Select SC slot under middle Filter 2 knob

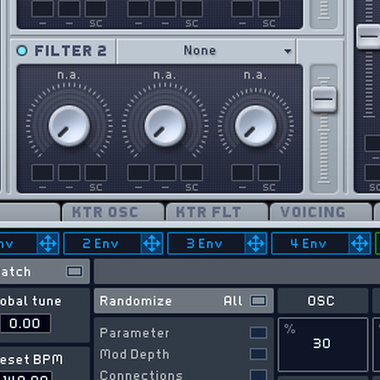point(192,173)
